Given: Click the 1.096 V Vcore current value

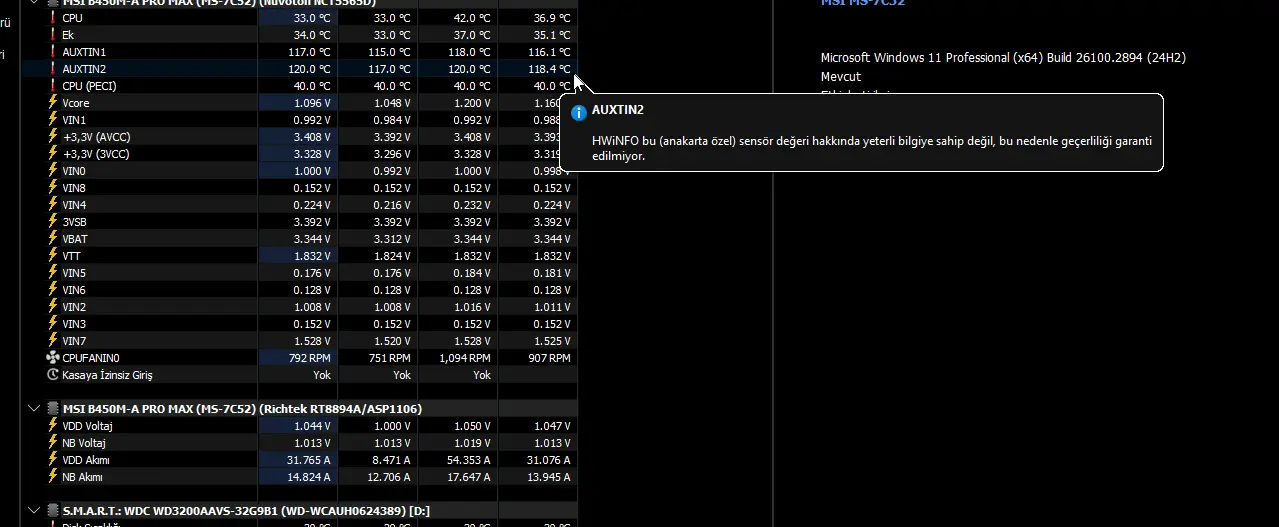Looking at the screenshot, I should click(x=312, y=103).
